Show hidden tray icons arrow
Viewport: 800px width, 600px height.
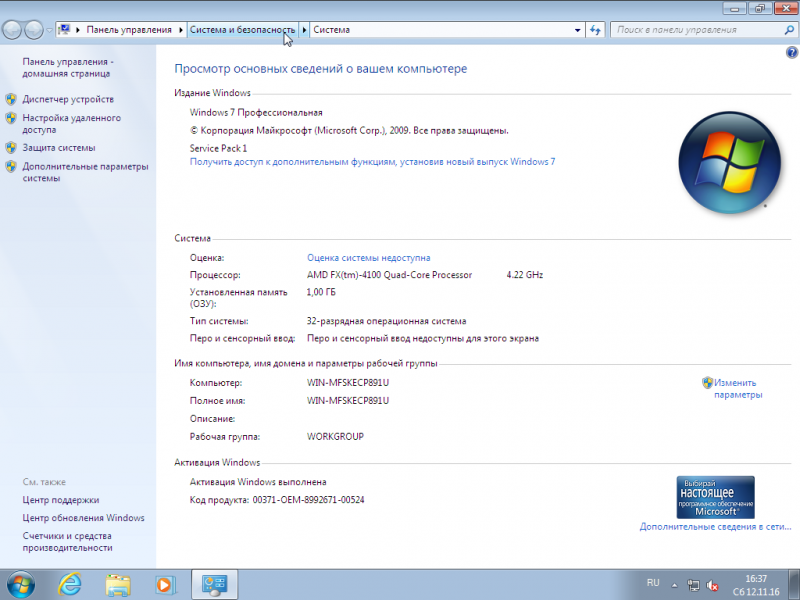[674, 585]
